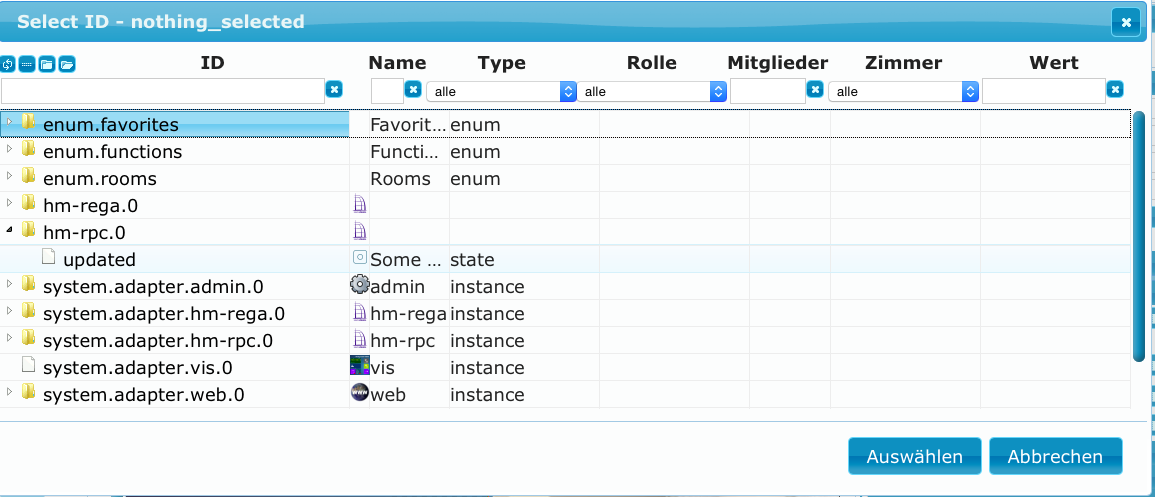Clear the Wert filter field
Image resolution: width=1155 pixels, height=497 pixels.
pos(1115,90)
